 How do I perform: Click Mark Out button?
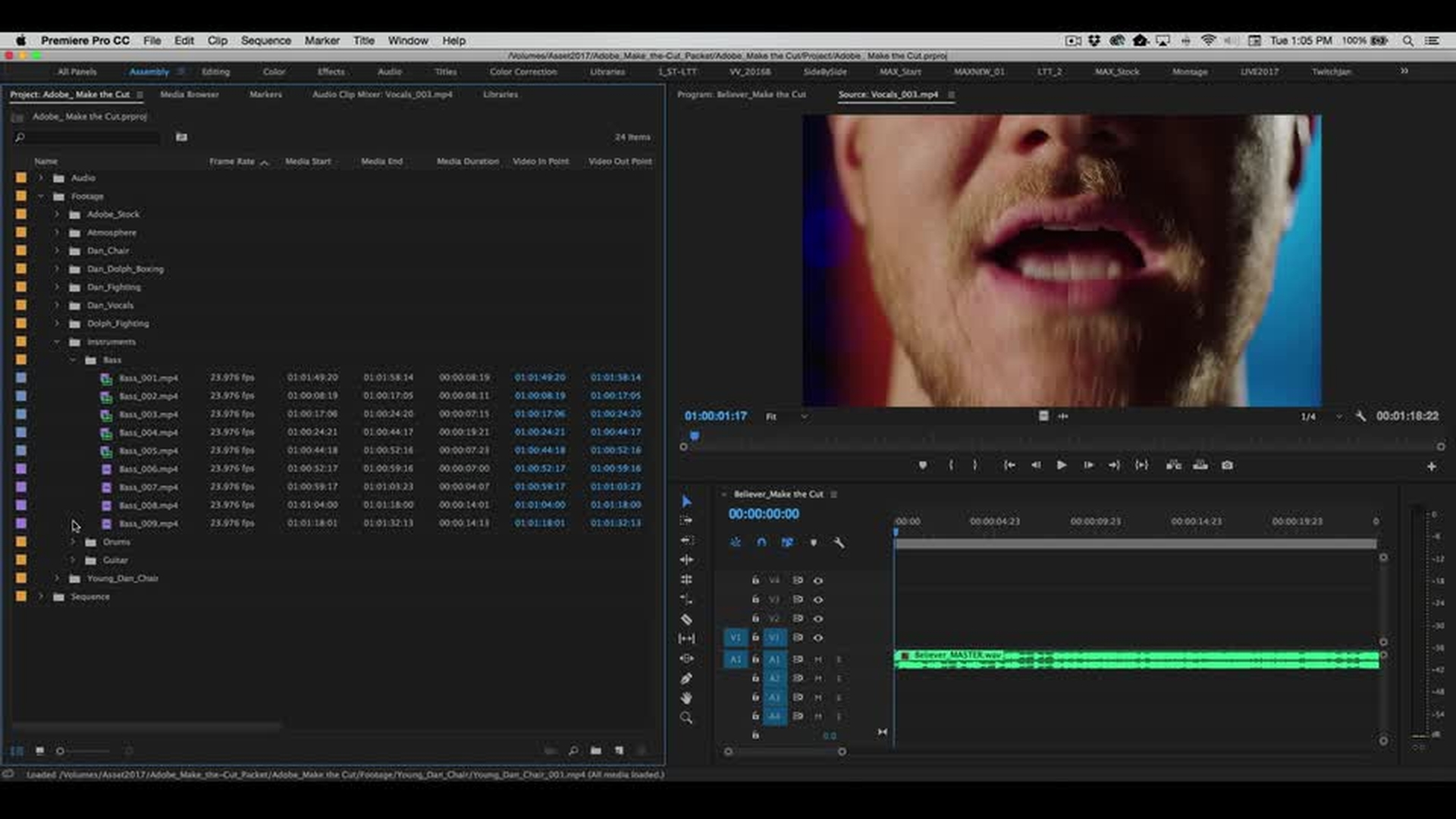tap(975, 466)
